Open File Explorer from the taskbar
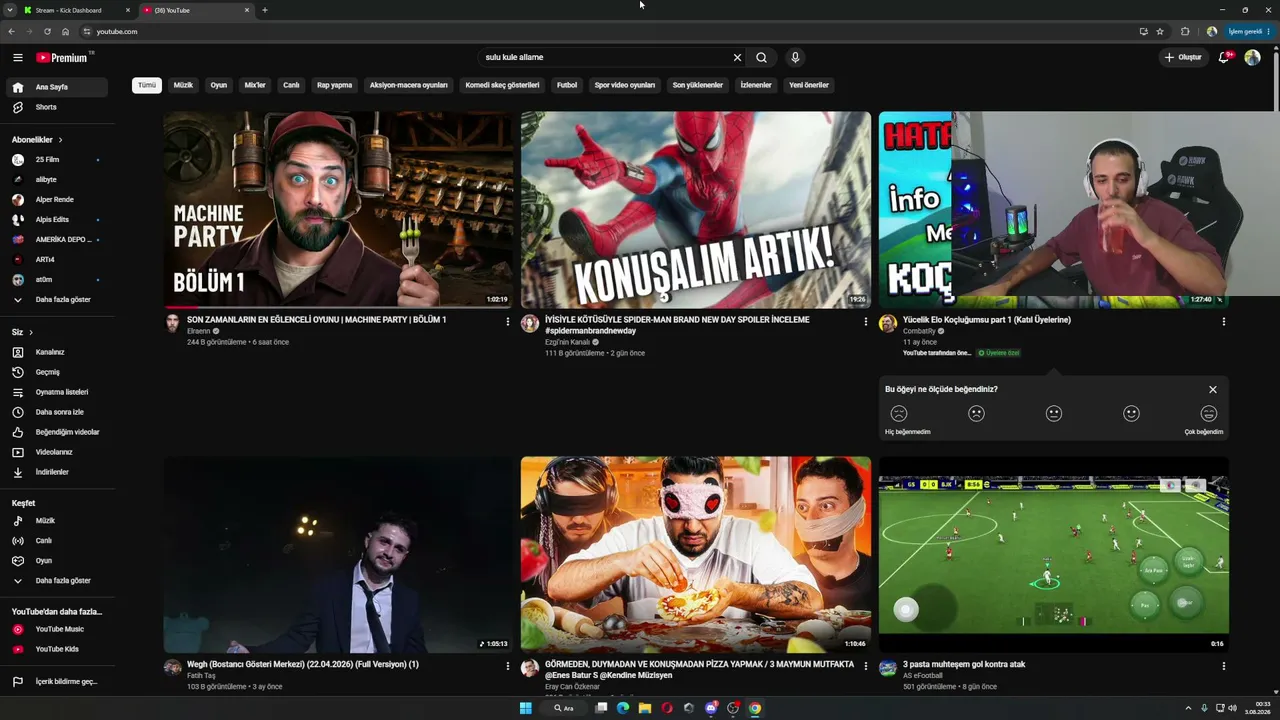 click(x=645, y=708)
